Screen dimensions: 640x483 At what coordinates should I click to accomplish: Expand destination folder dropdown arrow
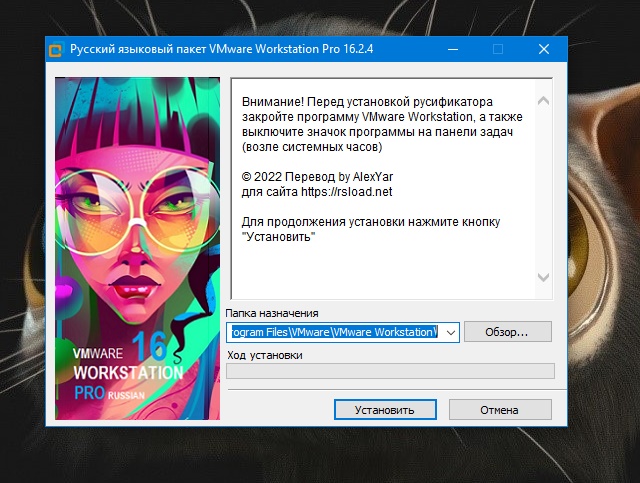pyautogui.click(x=451, y=332)
